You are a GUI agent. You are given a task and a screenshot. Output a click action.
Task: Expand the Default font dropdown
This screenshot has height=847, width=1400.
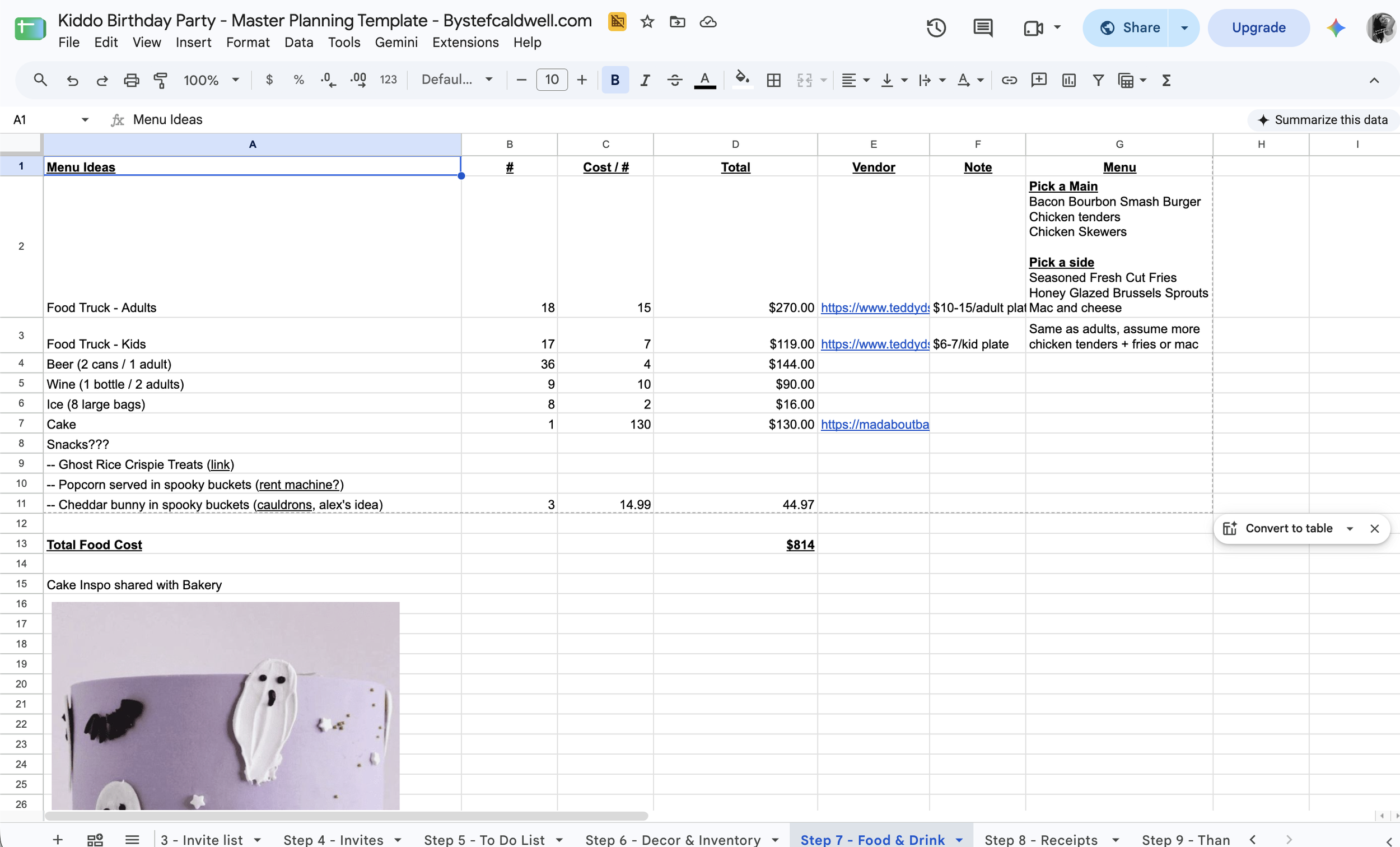(x=457, y=80)
